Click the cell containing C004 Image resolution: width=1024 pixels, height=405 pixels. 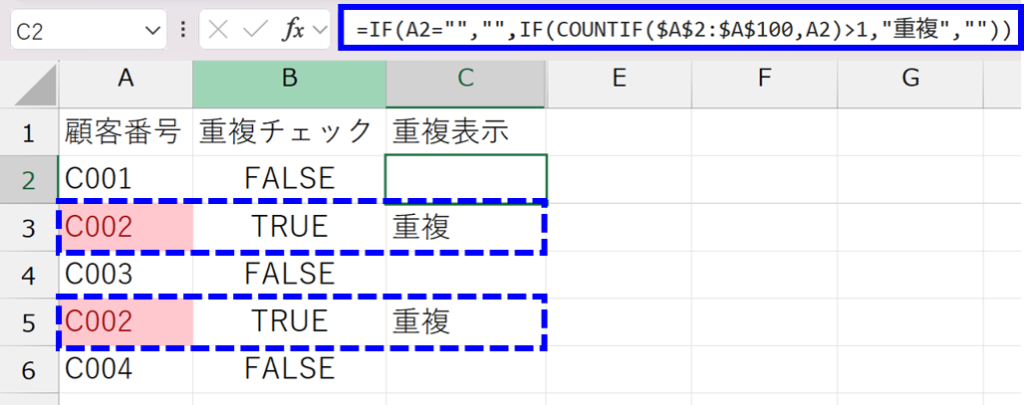pos(125,369)
